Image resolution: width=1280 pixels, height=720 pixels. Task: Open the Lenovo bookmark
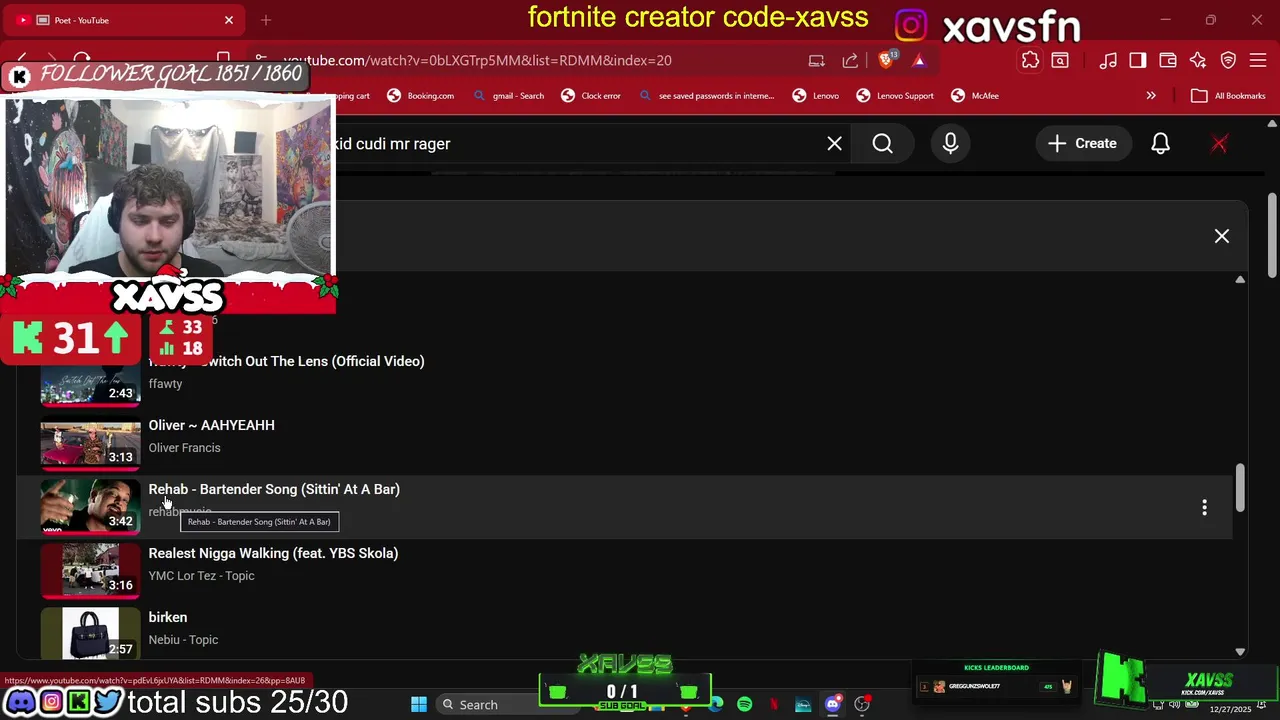[816, 96]
